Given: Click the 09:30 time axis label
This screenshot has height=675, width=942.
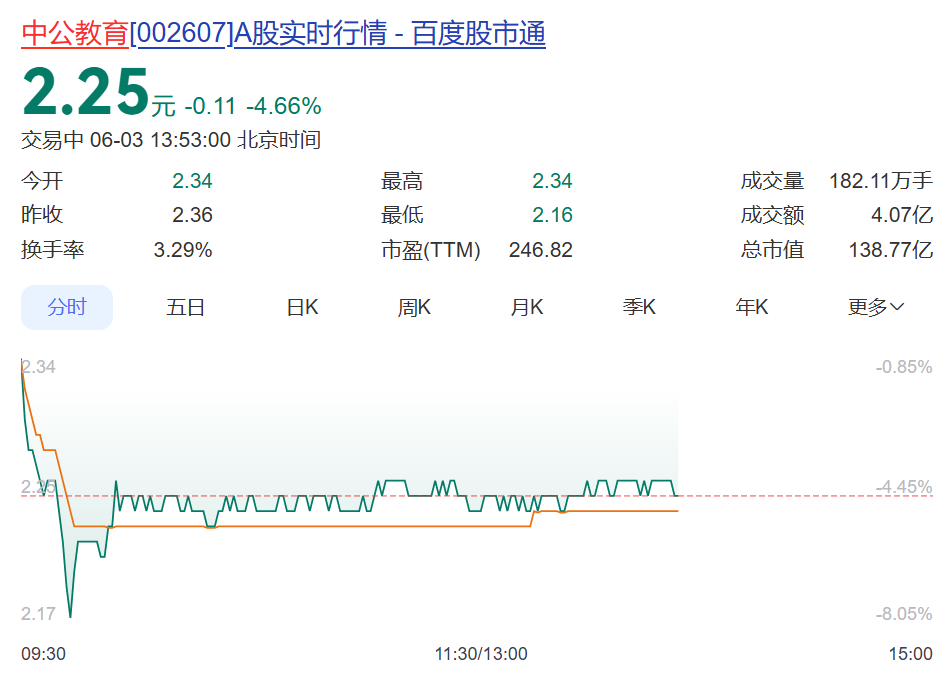Looking at the screenshot, I should coord(43,653).
